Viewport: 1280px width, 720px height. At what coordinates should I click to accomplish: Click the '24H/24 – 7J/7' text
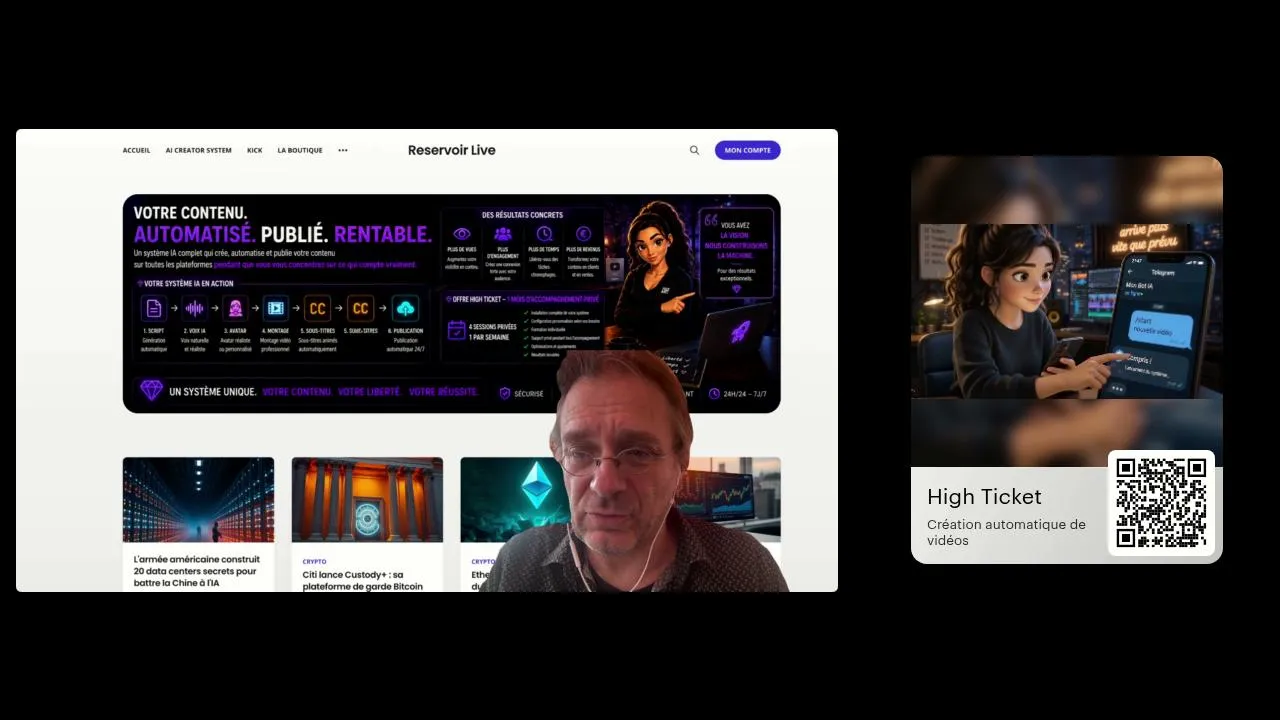[x=745, y=393]
